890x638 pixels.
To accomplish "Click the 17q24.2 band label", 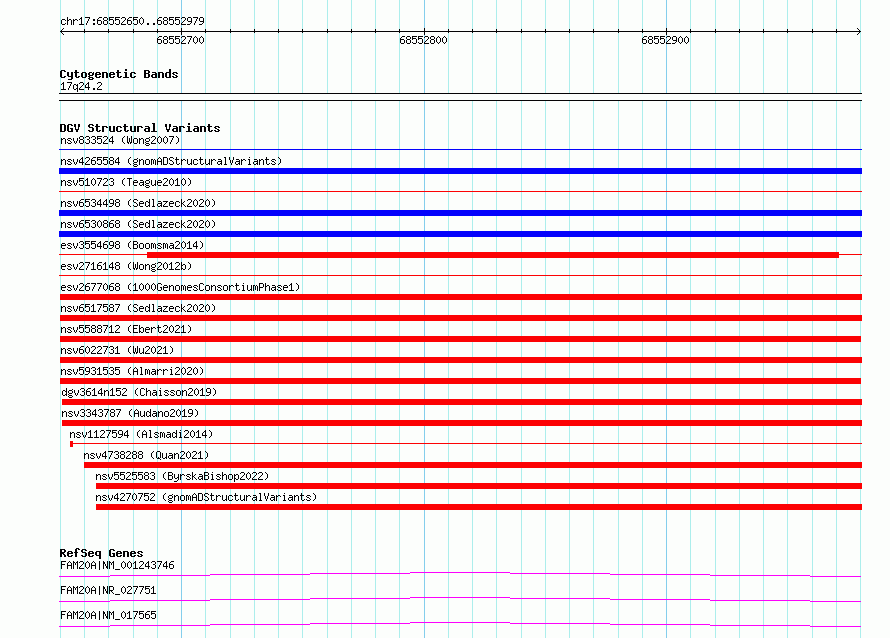I will [x=81, y=86].
